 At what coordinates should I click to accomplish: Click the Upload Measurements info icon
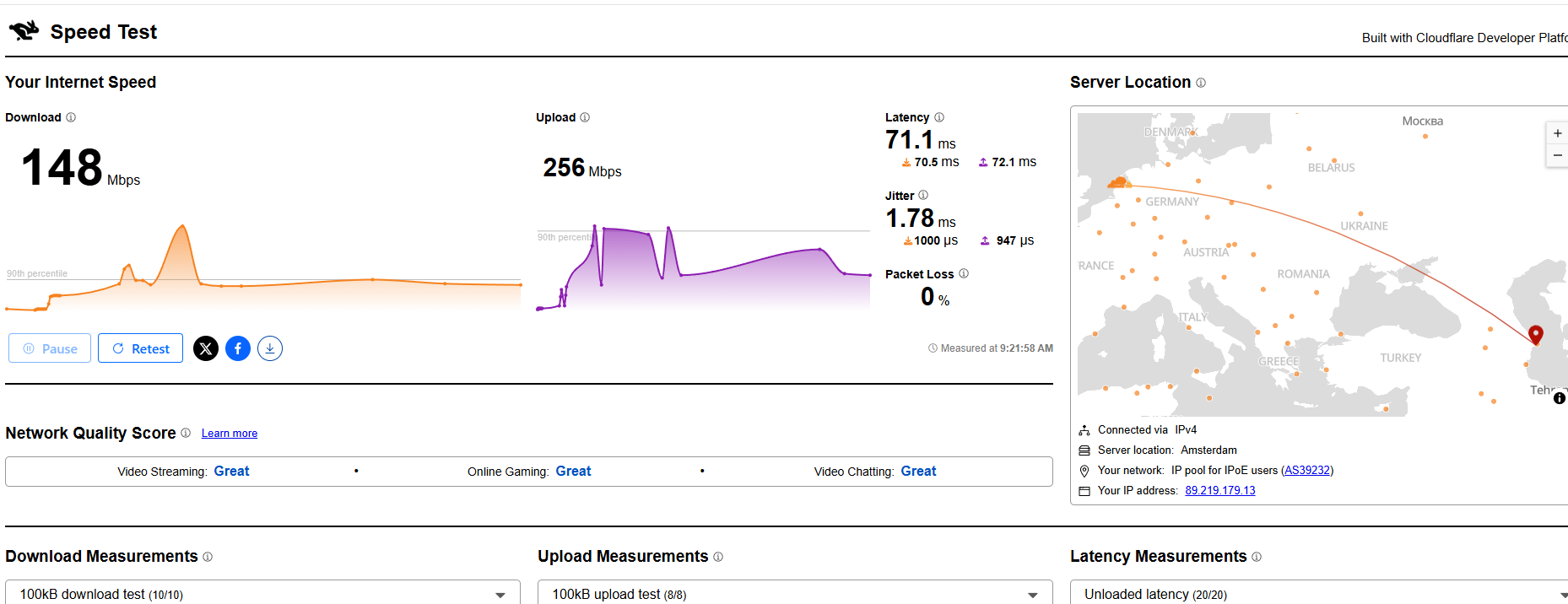pyautogui.click(x=718, y=557)
